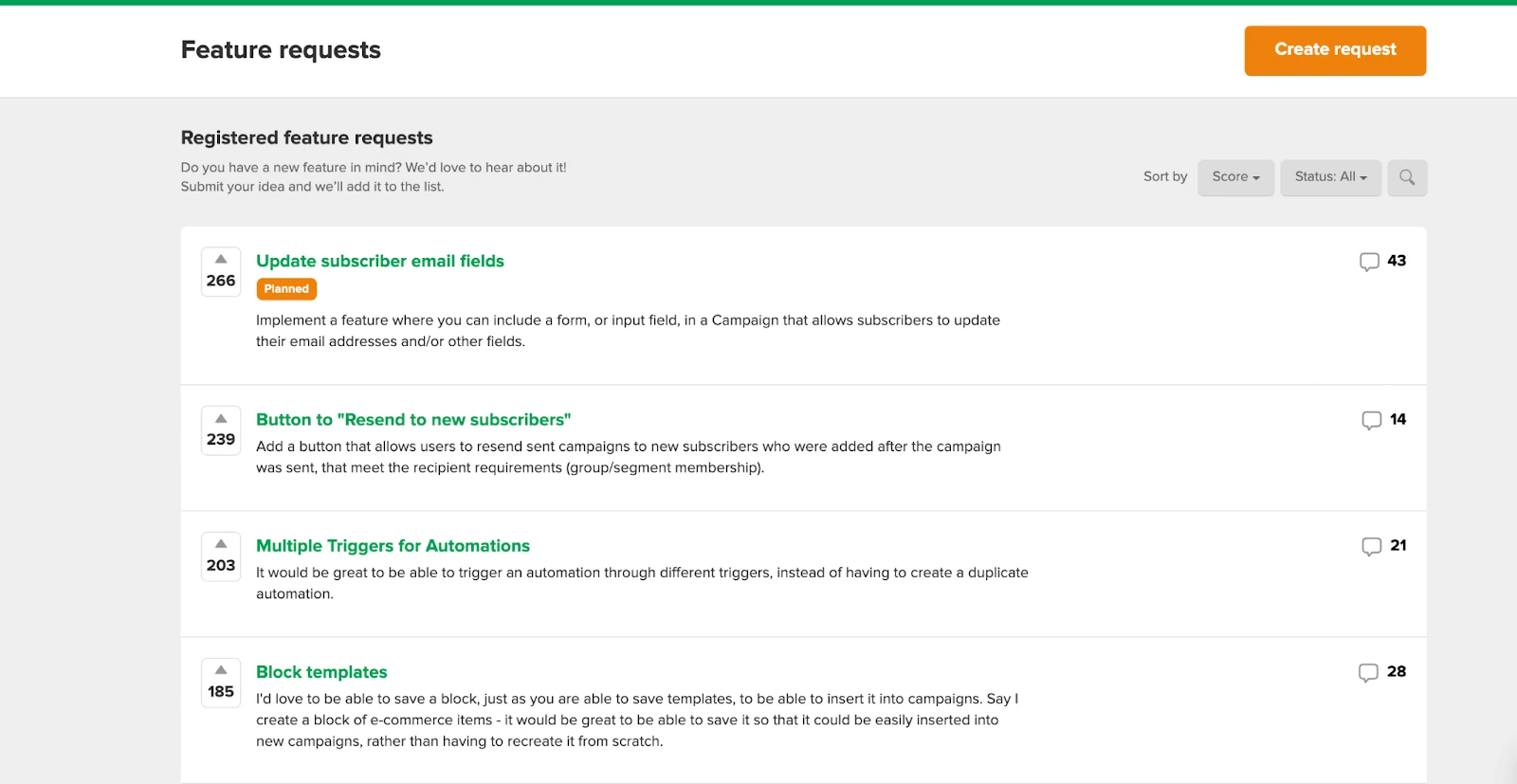Open Button to "Resend to new subscribers" link
1517x784 pixels.
tap(413, 419)
